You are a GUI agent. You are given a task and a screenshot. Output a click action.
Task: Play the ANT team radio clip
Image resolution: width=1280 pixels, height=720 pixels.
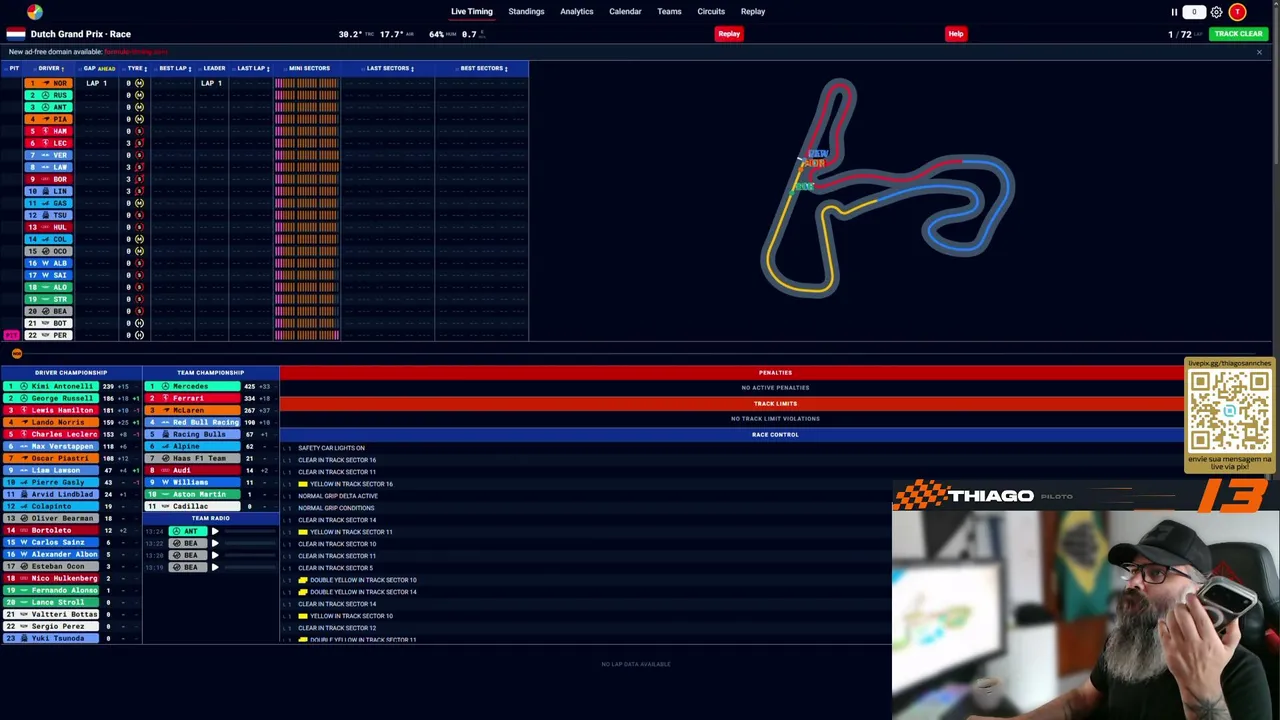tap(215, 531)
